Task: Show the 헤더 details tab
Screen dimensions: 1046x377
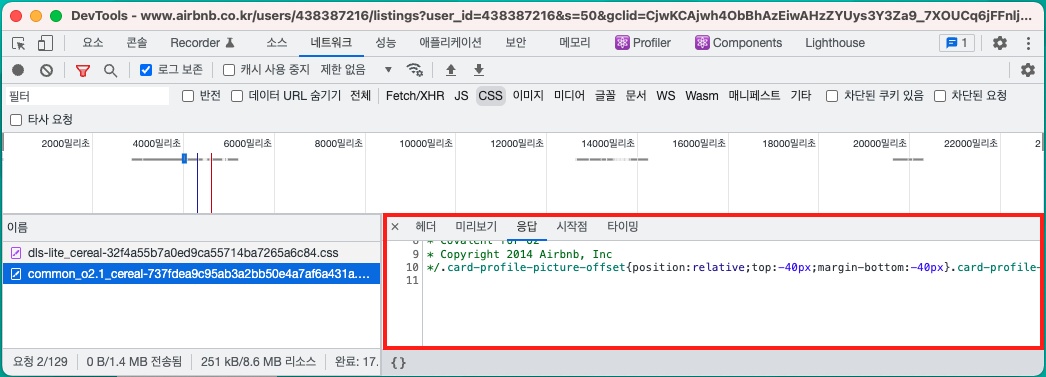Action: tap(425, 227)
